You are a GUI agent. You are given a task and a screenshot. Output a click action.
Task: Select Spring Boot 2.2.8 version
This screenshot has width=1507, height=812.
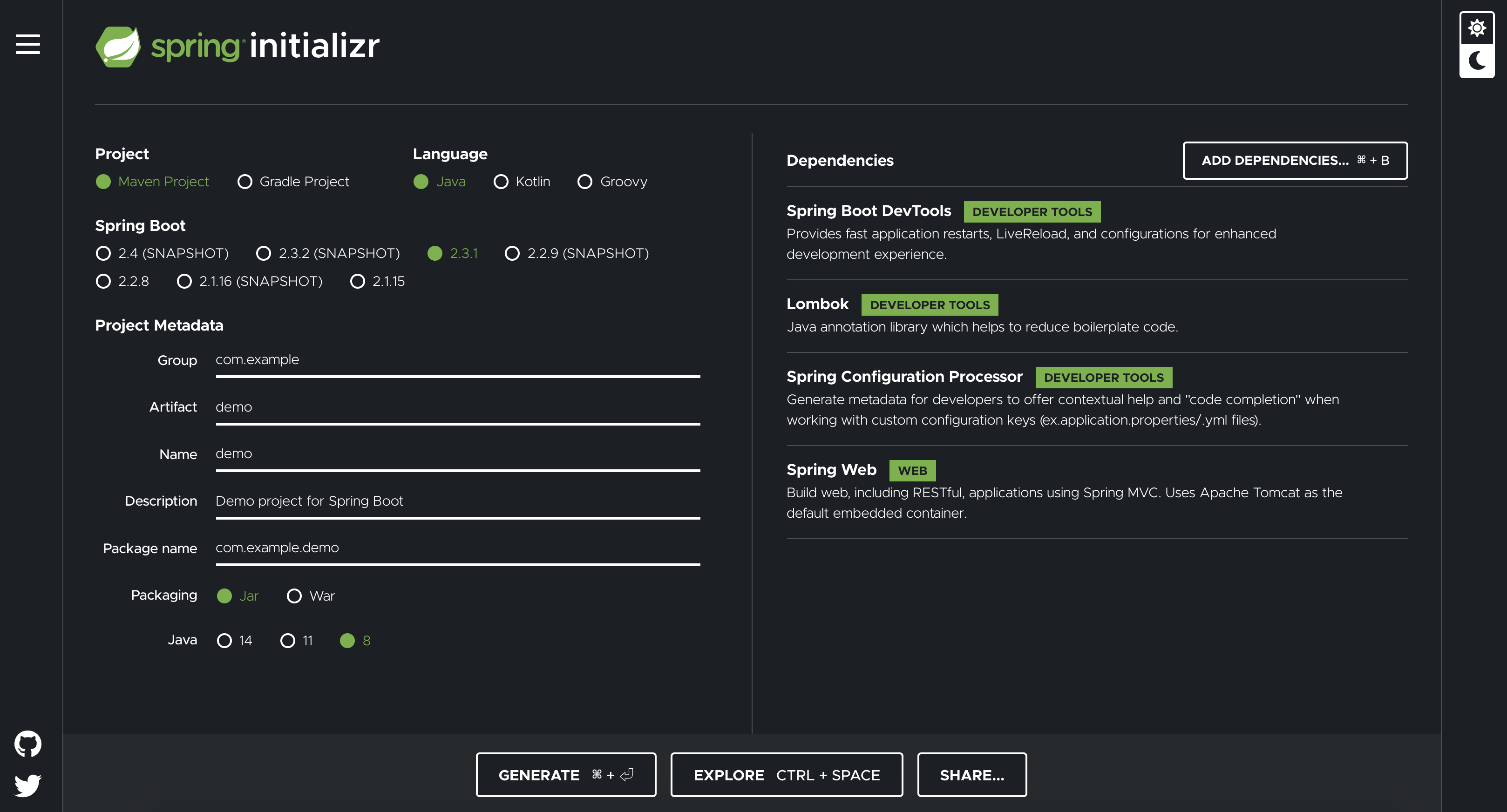(x=103, y=281)
